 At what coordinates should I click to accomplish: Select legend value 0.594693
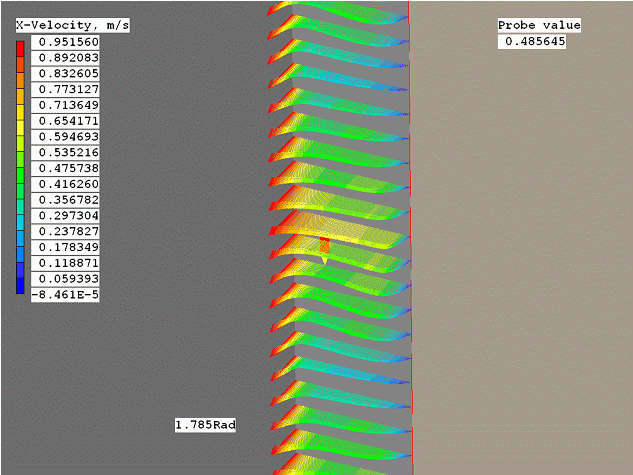pos(65,136)
